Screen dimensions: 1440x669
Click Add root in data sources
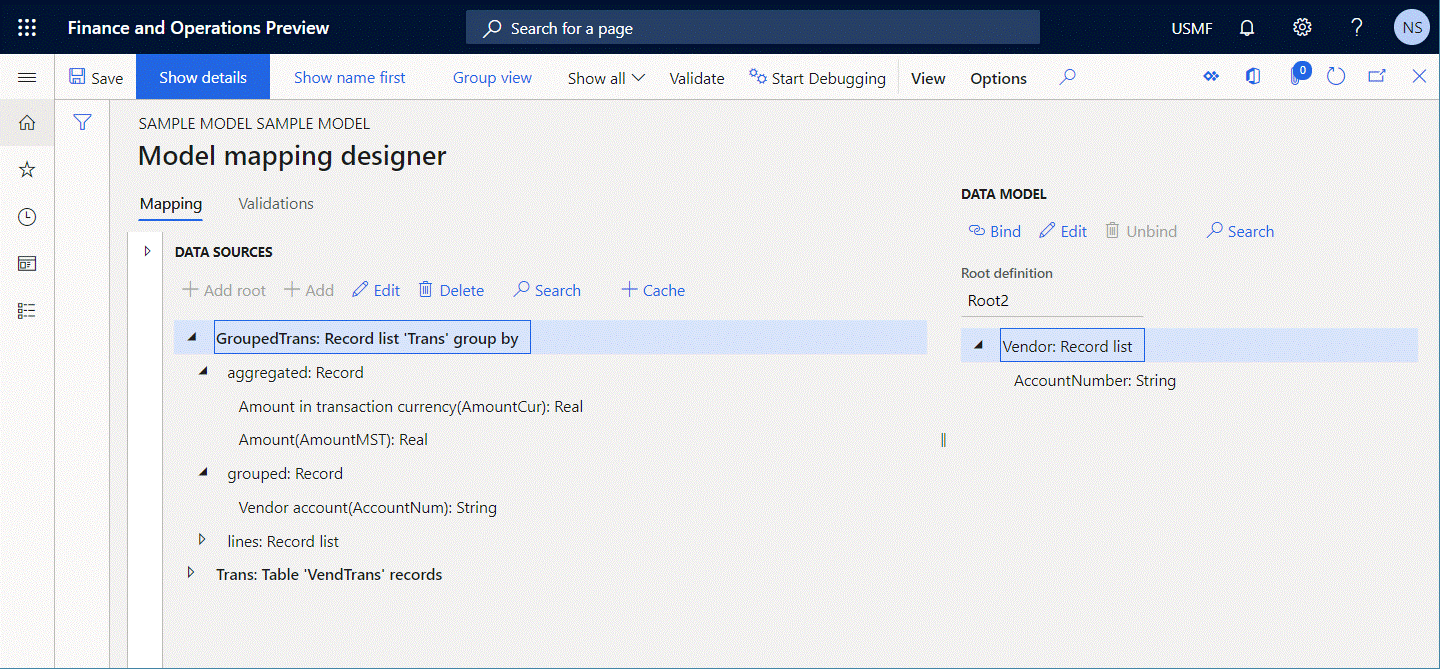click(224, 291)
